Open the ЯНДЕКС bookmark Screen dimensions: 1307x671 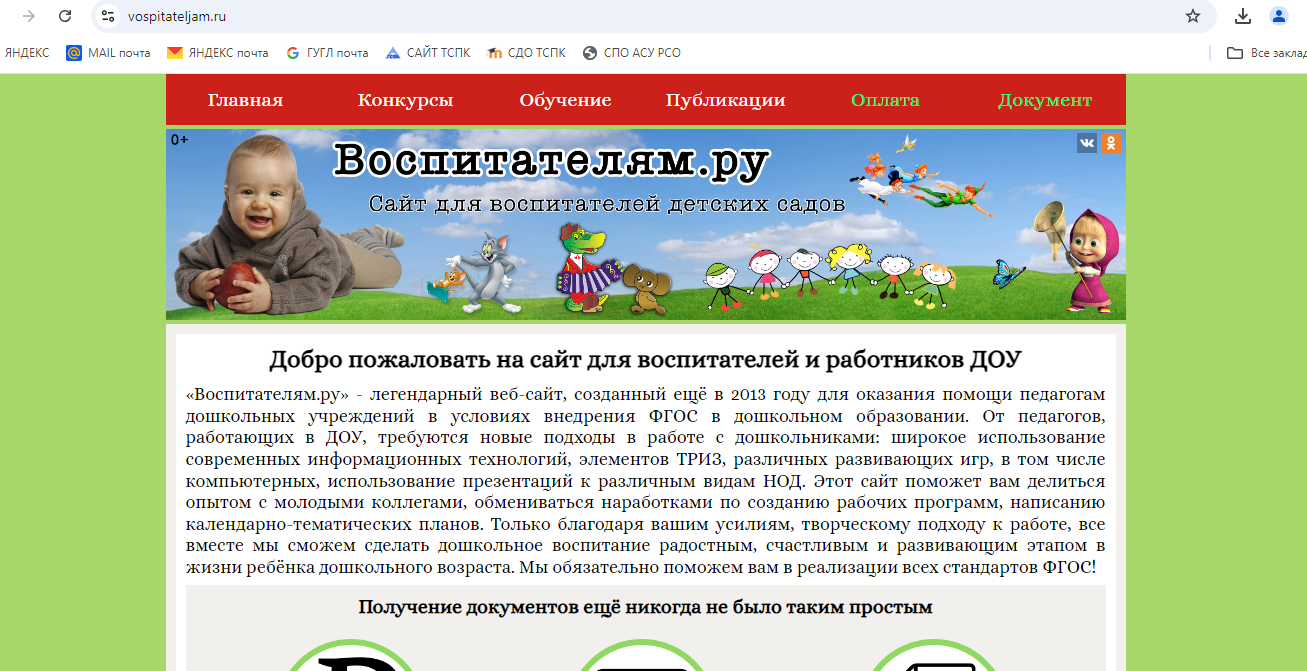coord(27,53)
